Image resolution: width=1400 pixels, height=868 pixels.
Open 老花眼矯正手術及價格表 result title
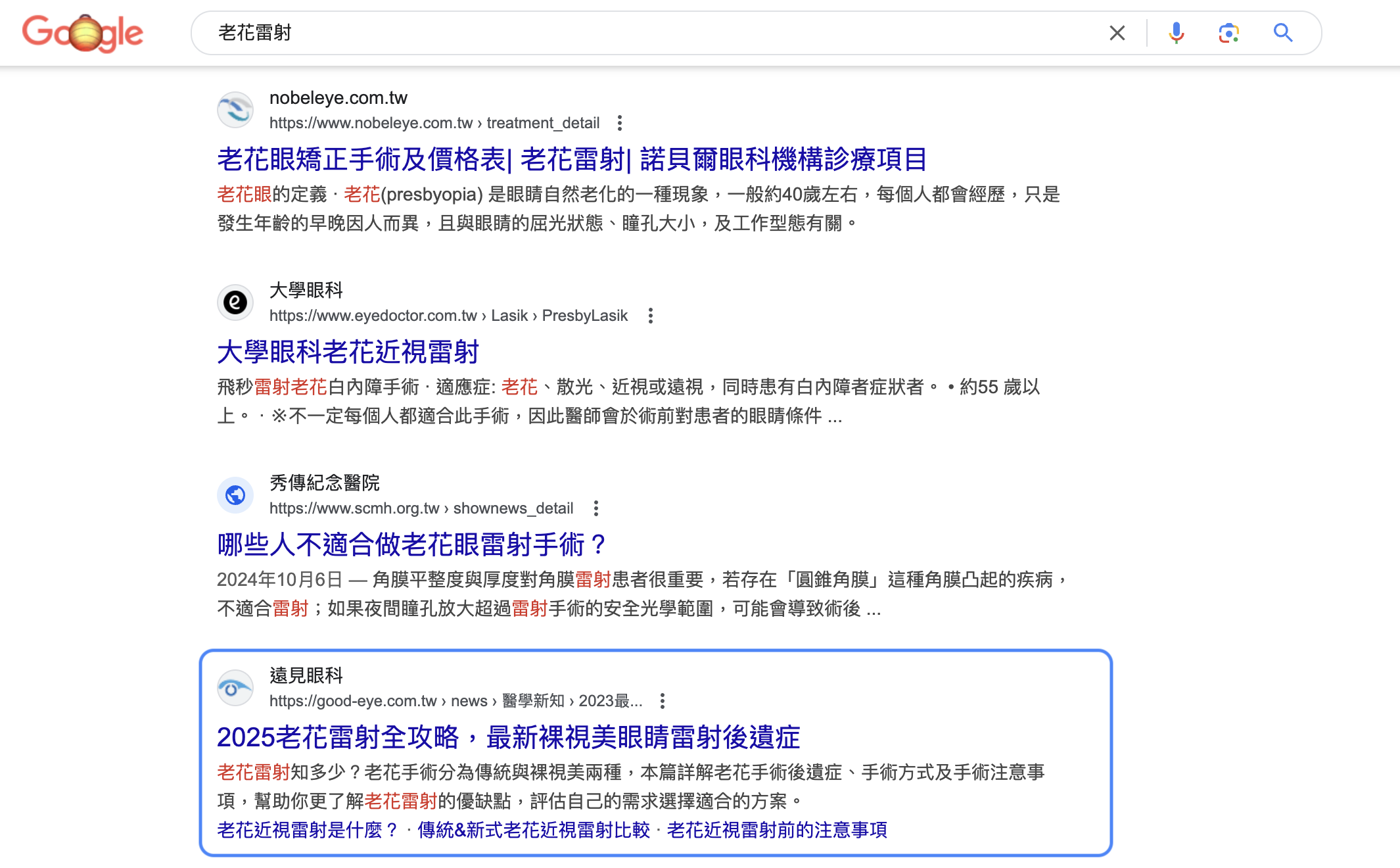(x=571, y=160)
